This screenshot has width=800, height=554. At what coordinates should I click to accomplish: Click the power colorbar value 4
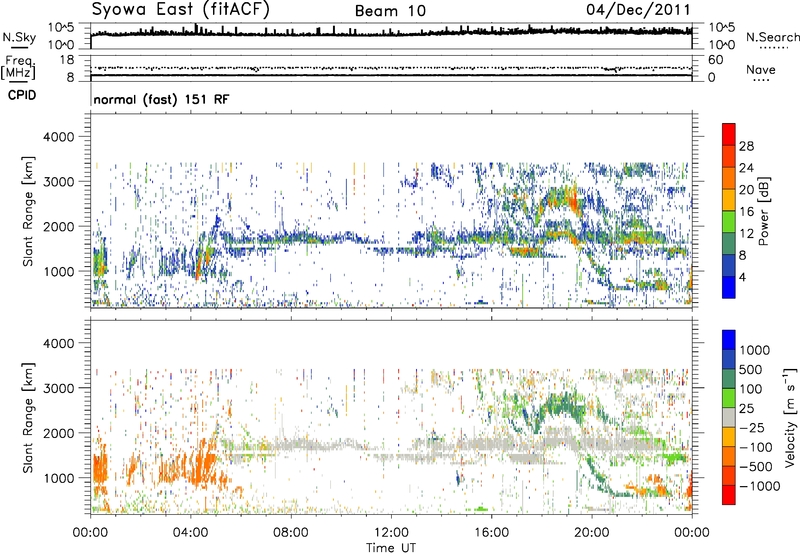(743, 277)
